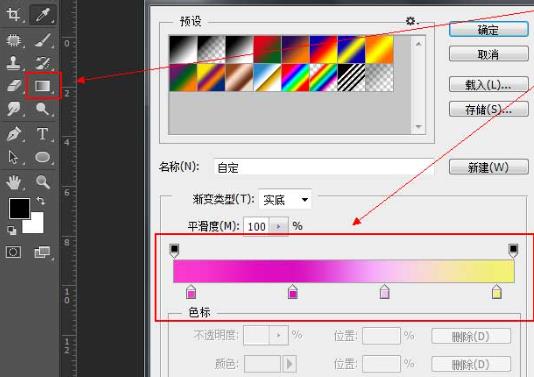Select the History Brush tool
This screenshot has height=377, width=534.
43,63
